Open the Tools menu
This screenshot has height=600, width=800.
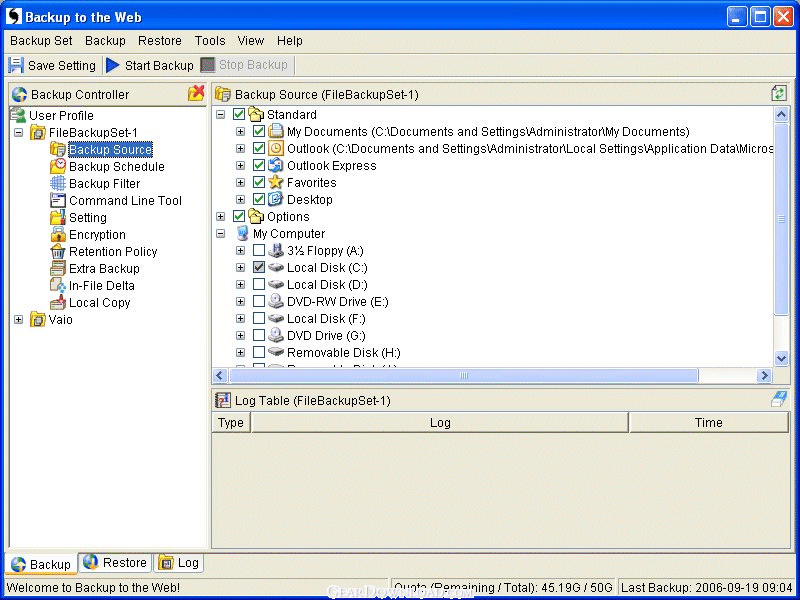[210, 41]
